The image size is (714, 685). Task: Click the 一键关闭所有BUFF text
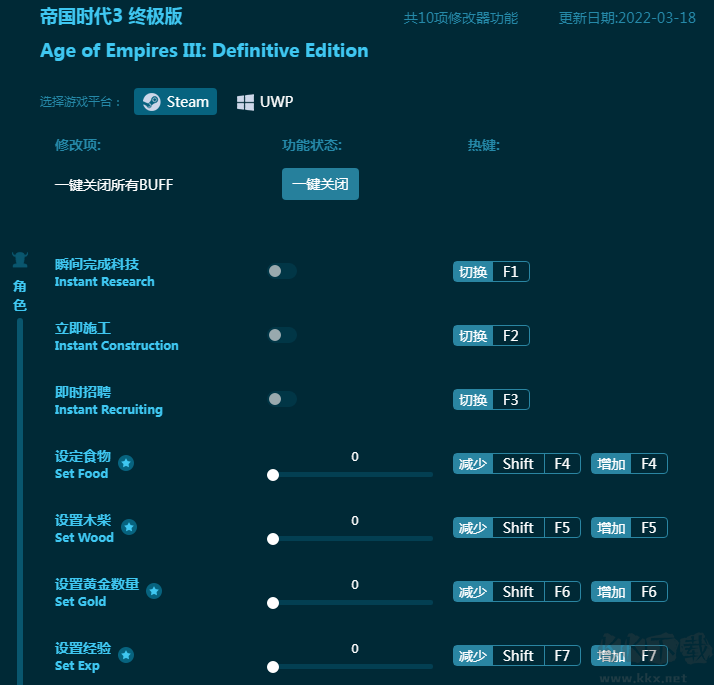(114, 185)
